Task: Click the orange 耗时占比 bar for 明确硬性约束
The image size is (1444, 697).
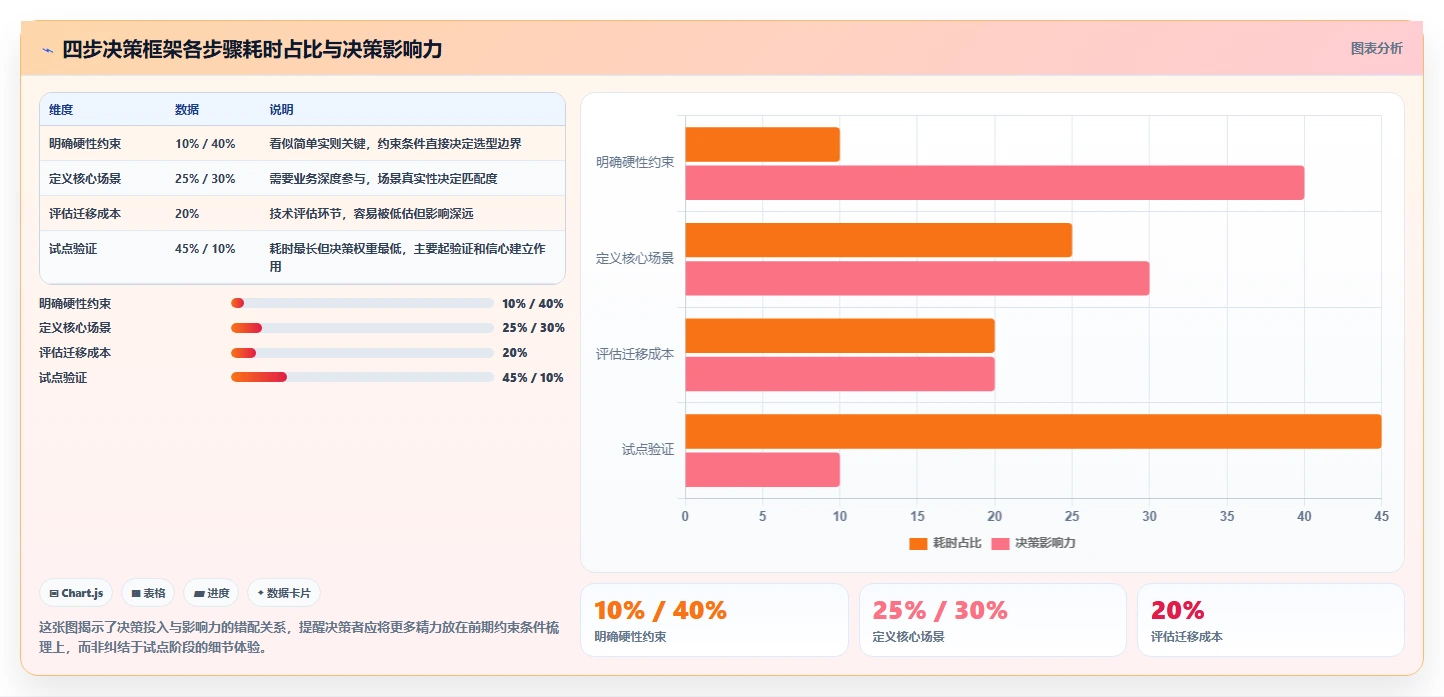Action: tap(762, 145)
